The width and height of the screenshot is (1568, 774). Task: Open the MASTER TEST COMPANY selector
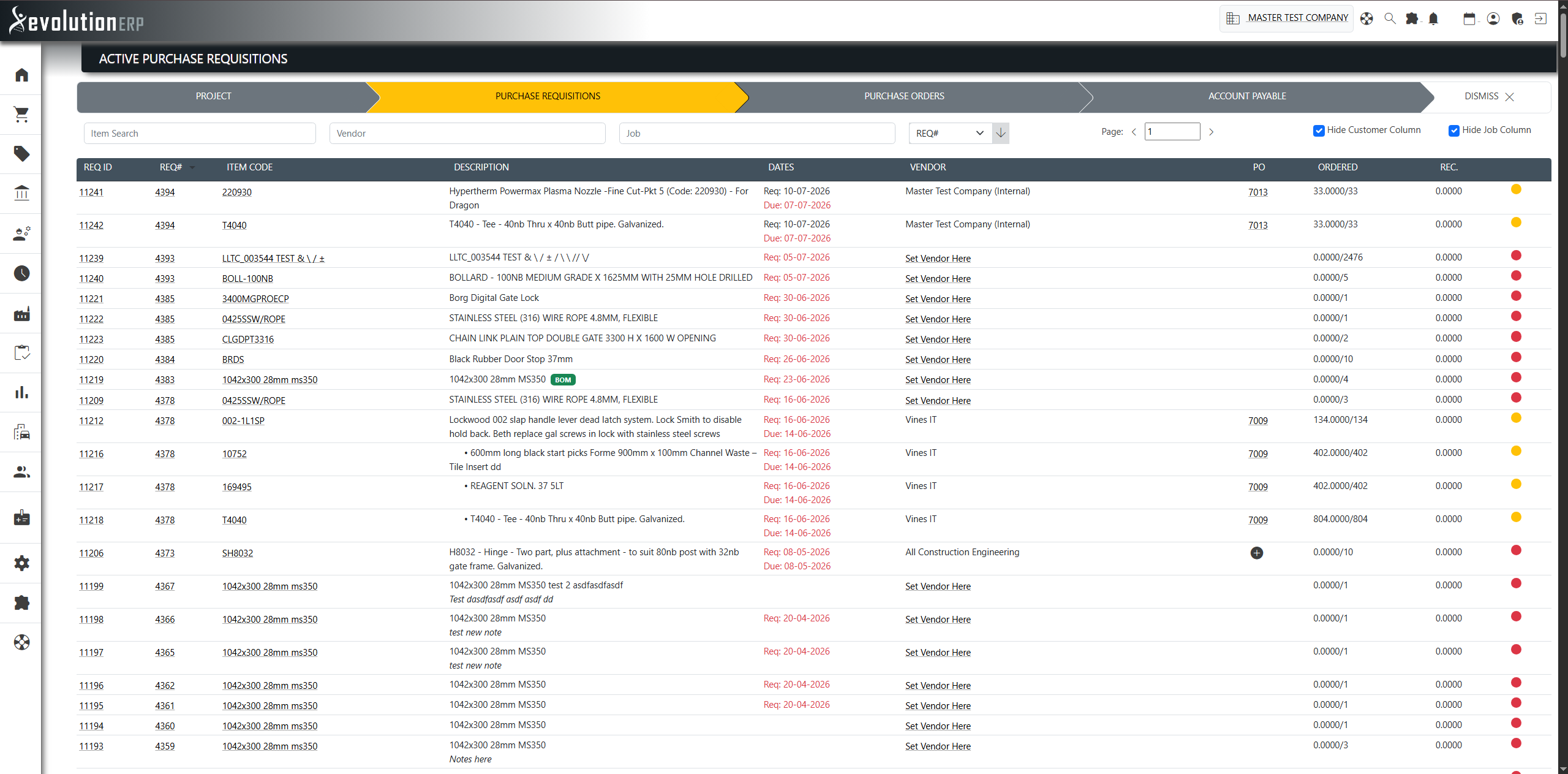pos(1287,18)
